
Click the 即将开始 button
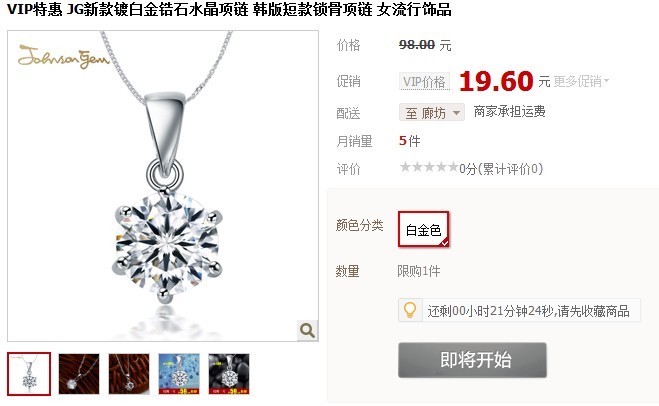[x=472, y=360]
